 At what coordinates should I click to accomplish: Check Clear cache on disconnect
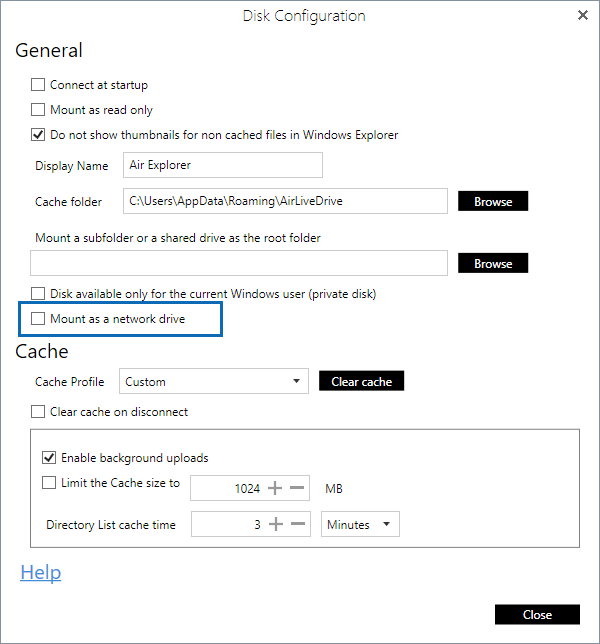38,411
